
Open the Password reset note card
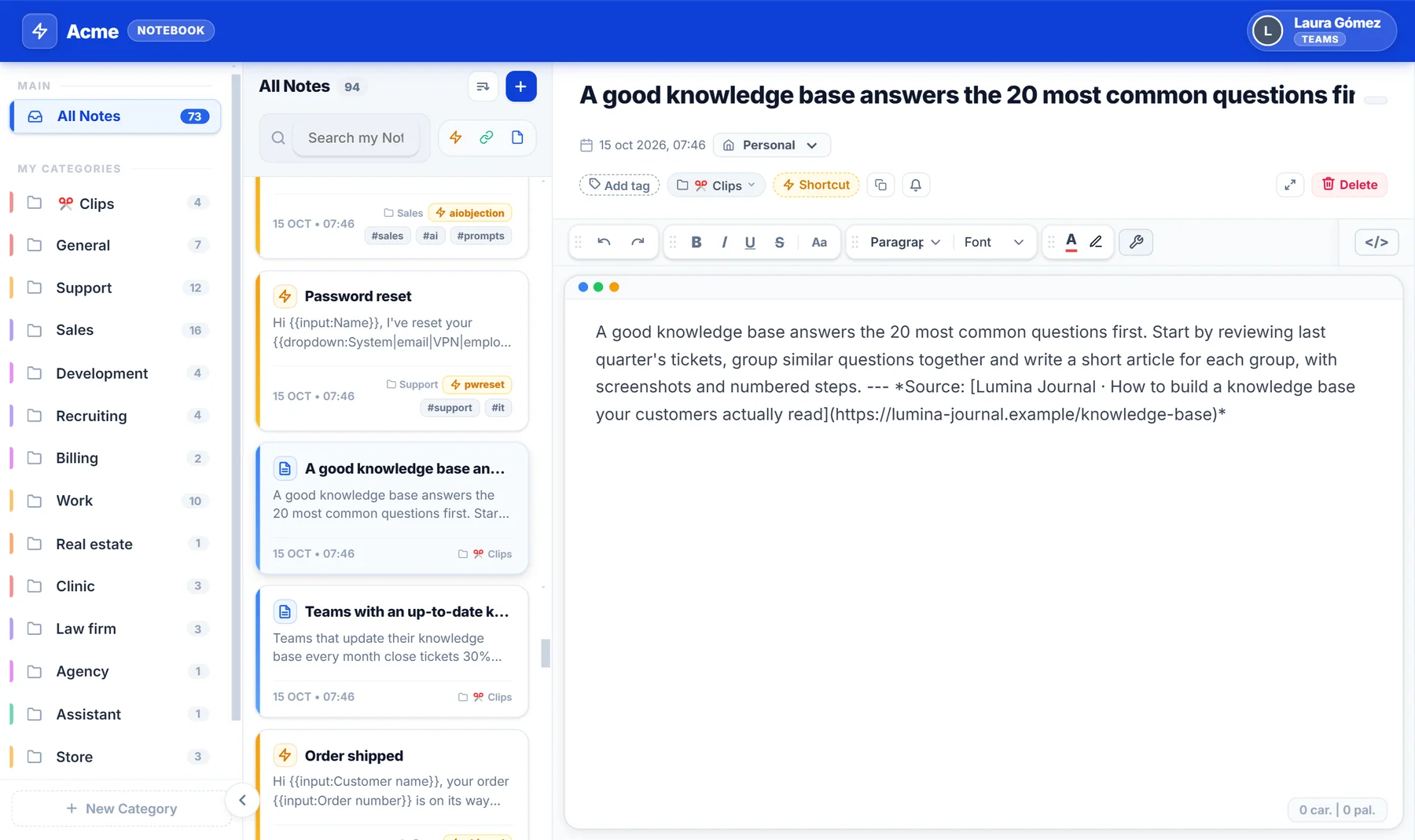point(392,350)
